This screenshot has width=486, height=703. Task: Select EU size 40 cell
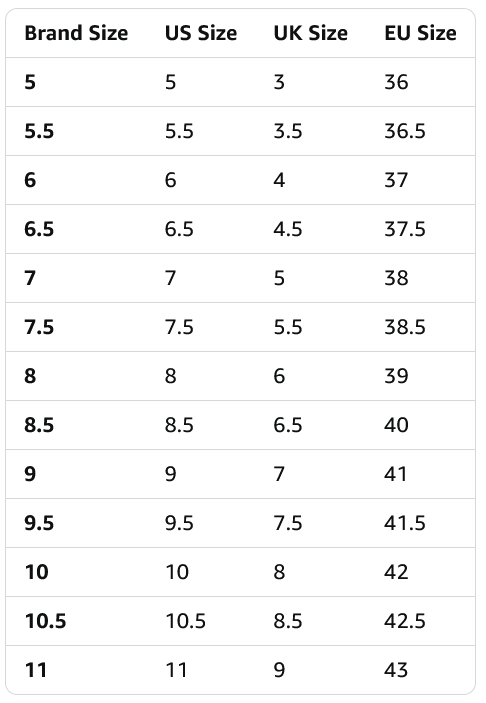pyautogui.click(x=396, y=425)
